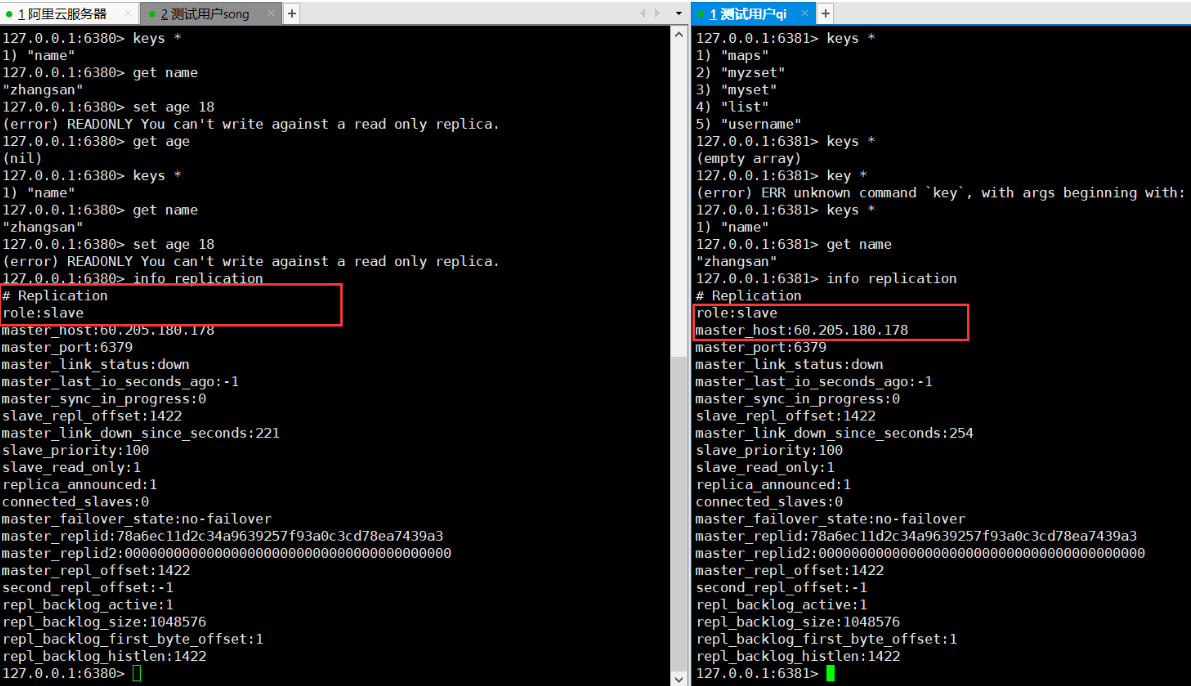1191x686 pixels.
Task: Click scroll up arrow of left terminal
Action: point(679,35)
